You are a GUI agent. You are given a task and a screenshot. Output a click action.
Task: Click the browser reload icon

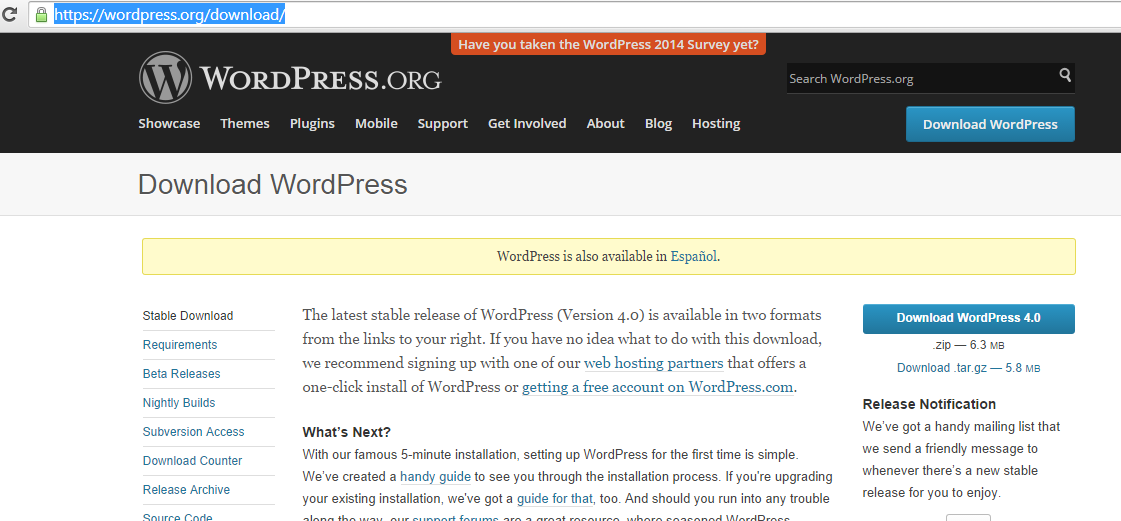pos(9,14)
